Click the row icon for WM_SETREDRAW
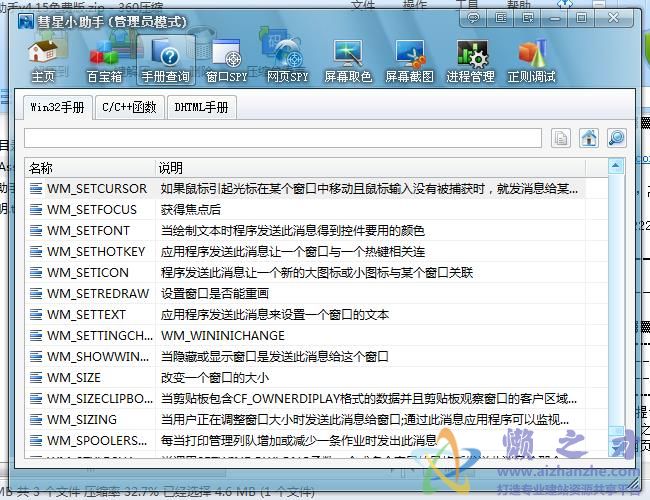 (36, 294)
